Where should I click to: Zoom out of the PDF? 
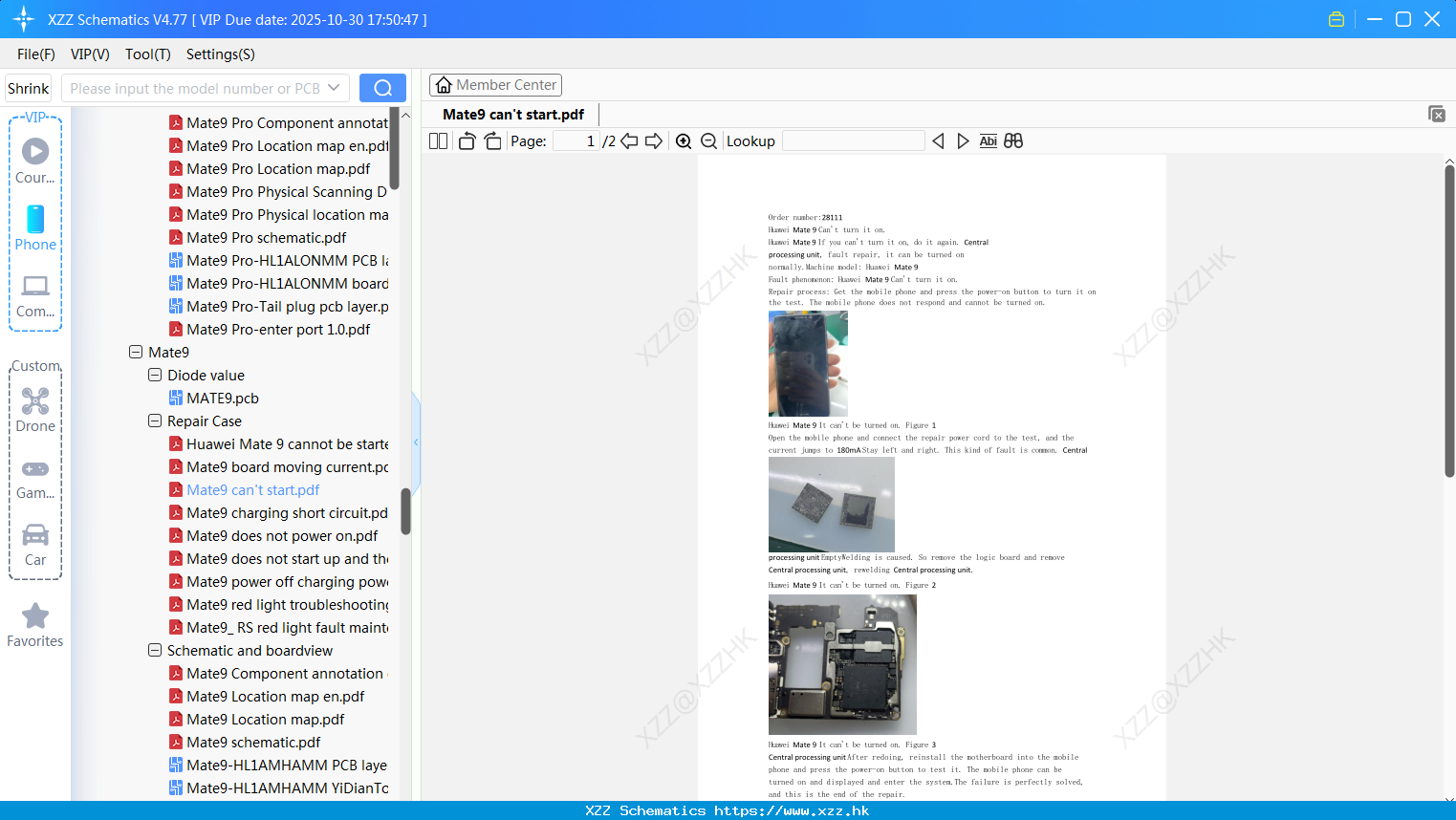tap(708, 140)
